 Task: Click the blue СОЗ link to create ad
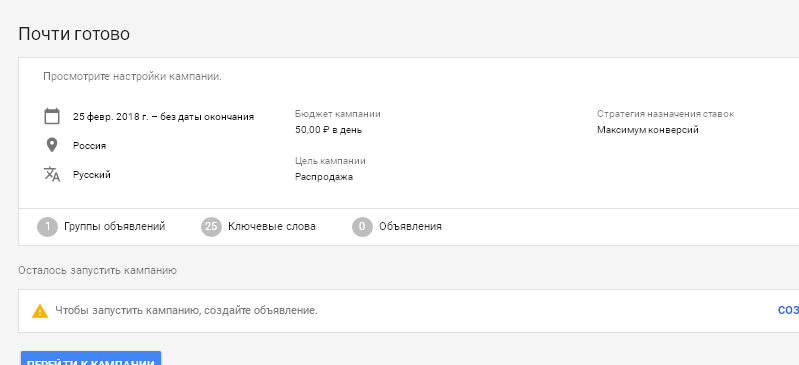(x=788, y=310)
